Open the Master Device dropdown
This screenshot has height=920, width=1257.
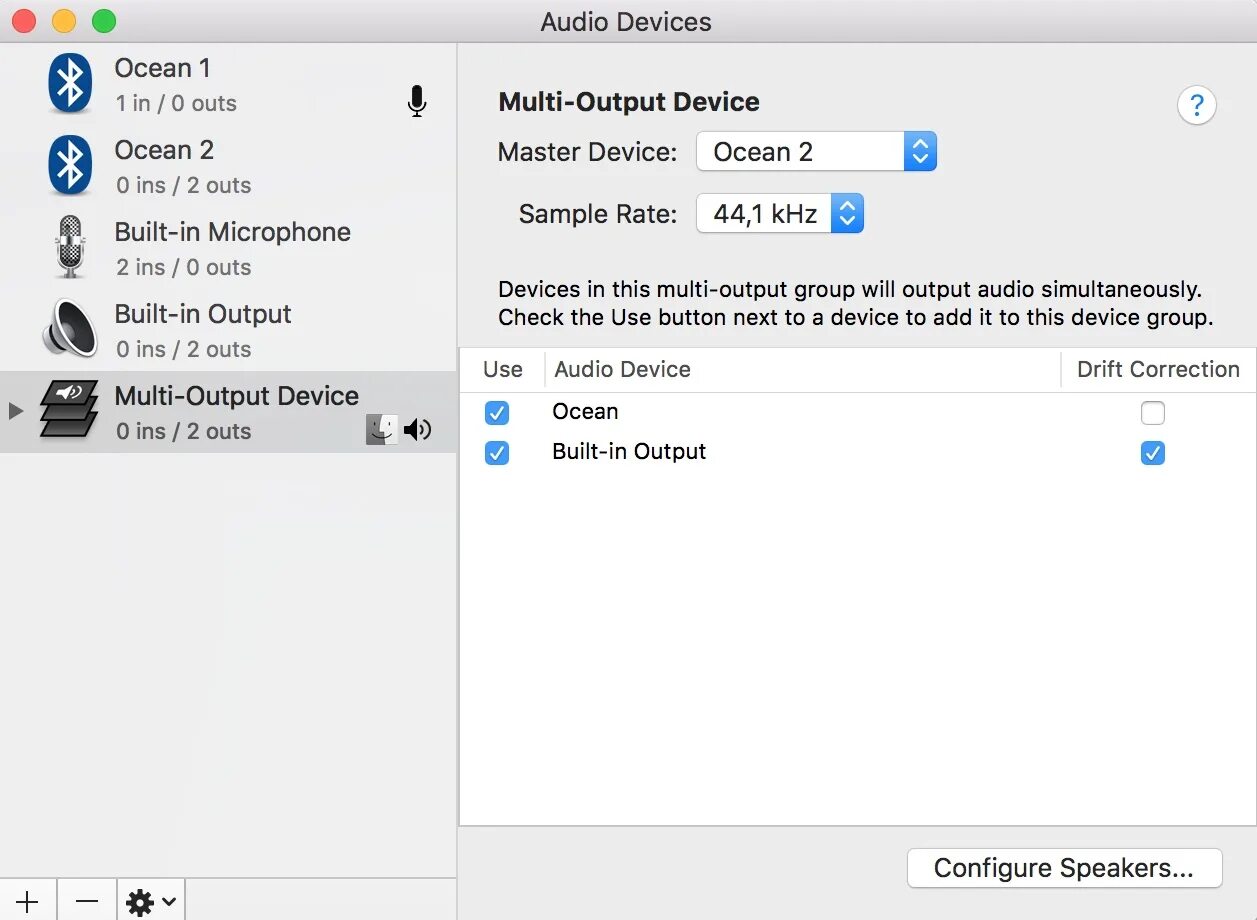[x=816, y=152]
